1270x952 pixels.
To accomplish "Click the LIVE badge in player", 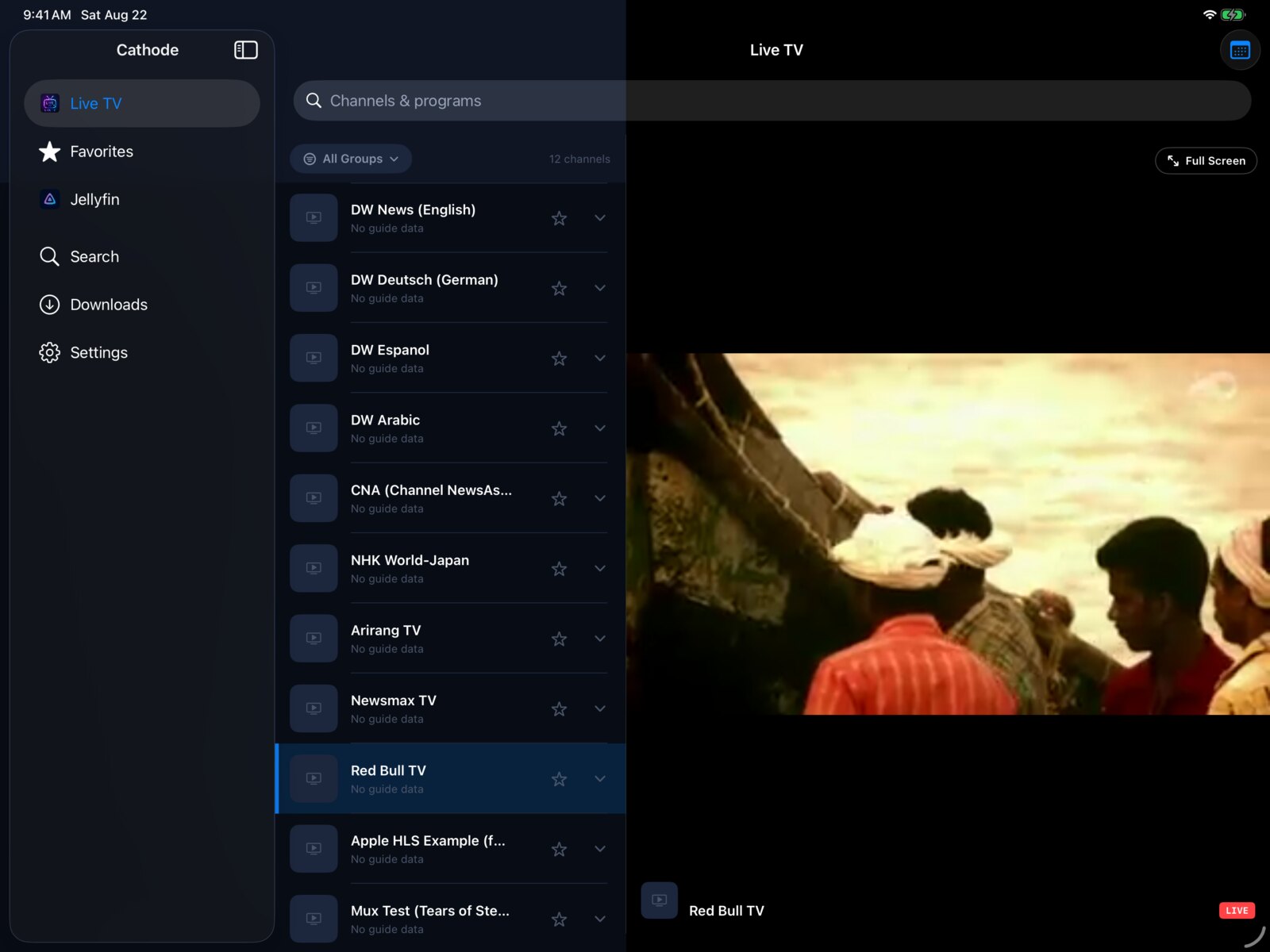I will click(x=1237, y=911).
